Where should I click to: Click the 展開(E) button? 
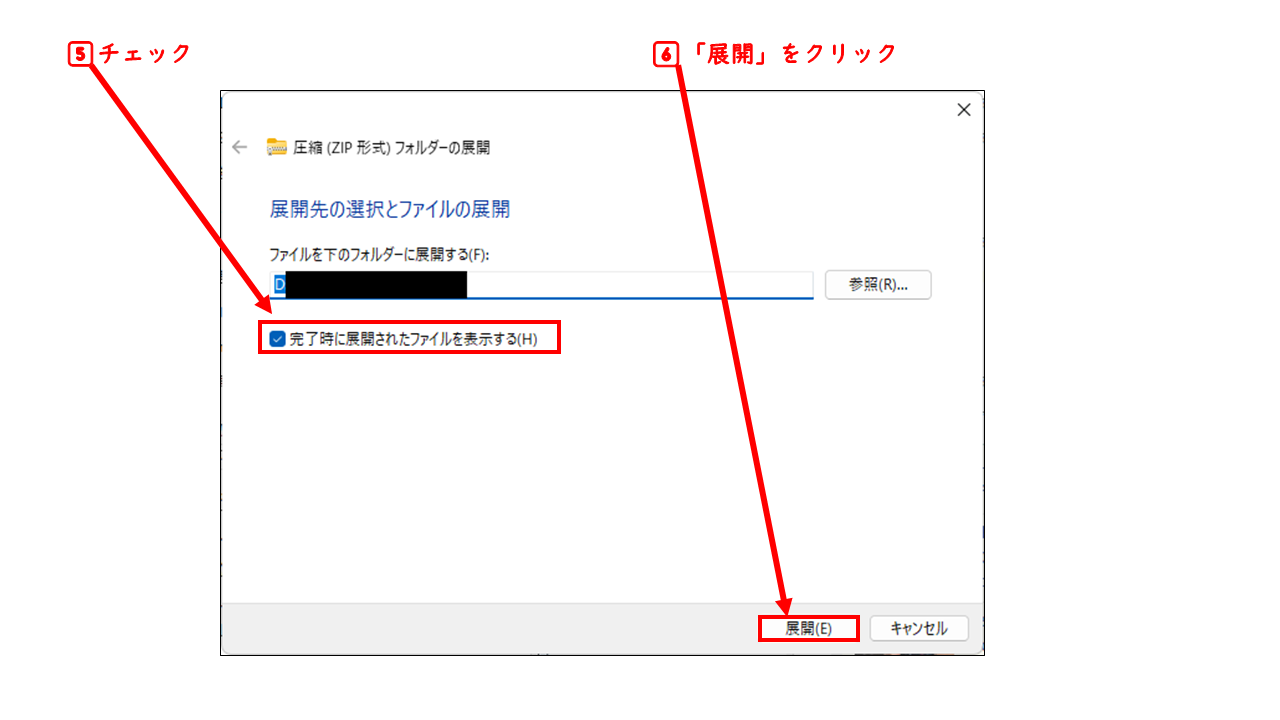(808, 628)
